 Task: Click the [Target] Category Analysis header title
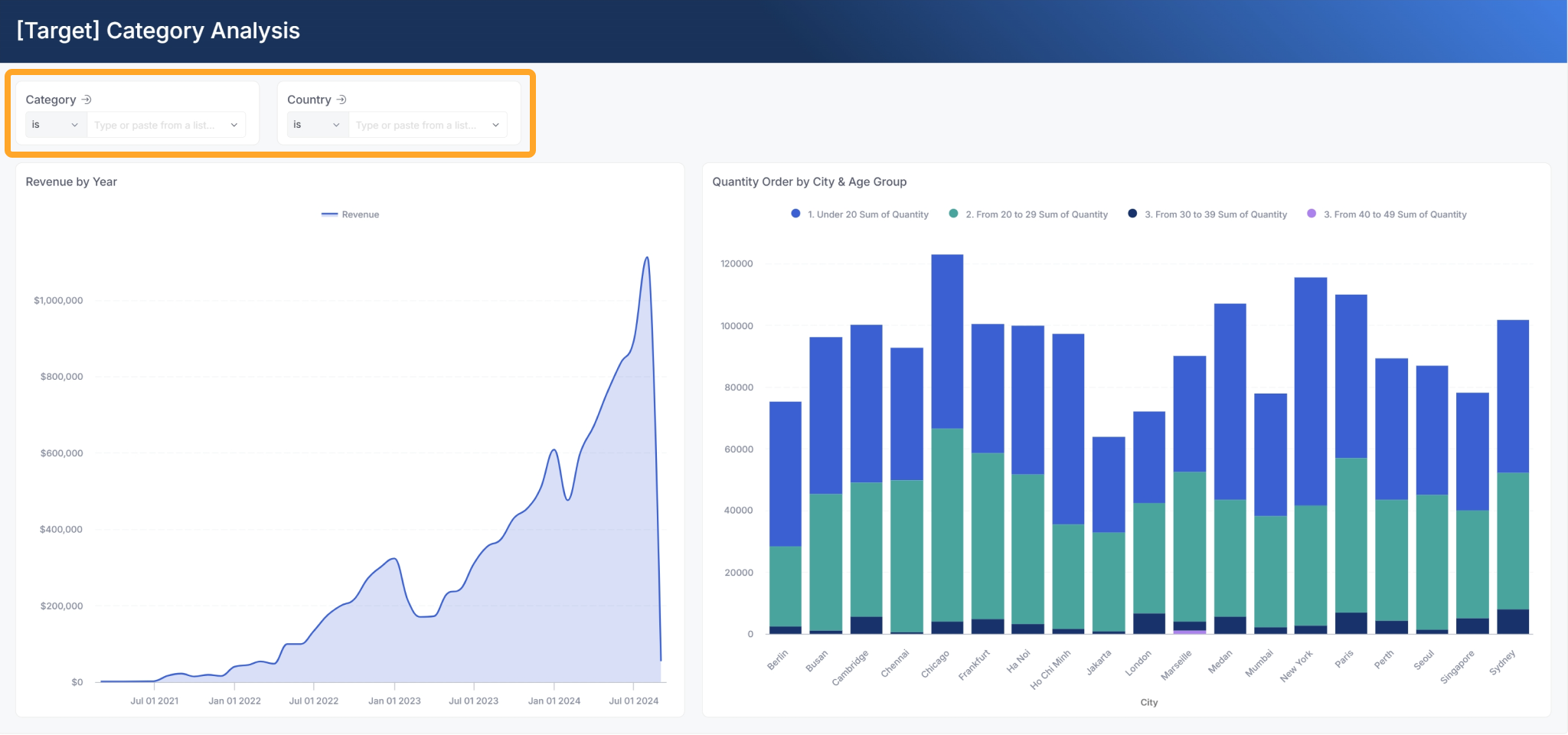click(x=158, y=31)
